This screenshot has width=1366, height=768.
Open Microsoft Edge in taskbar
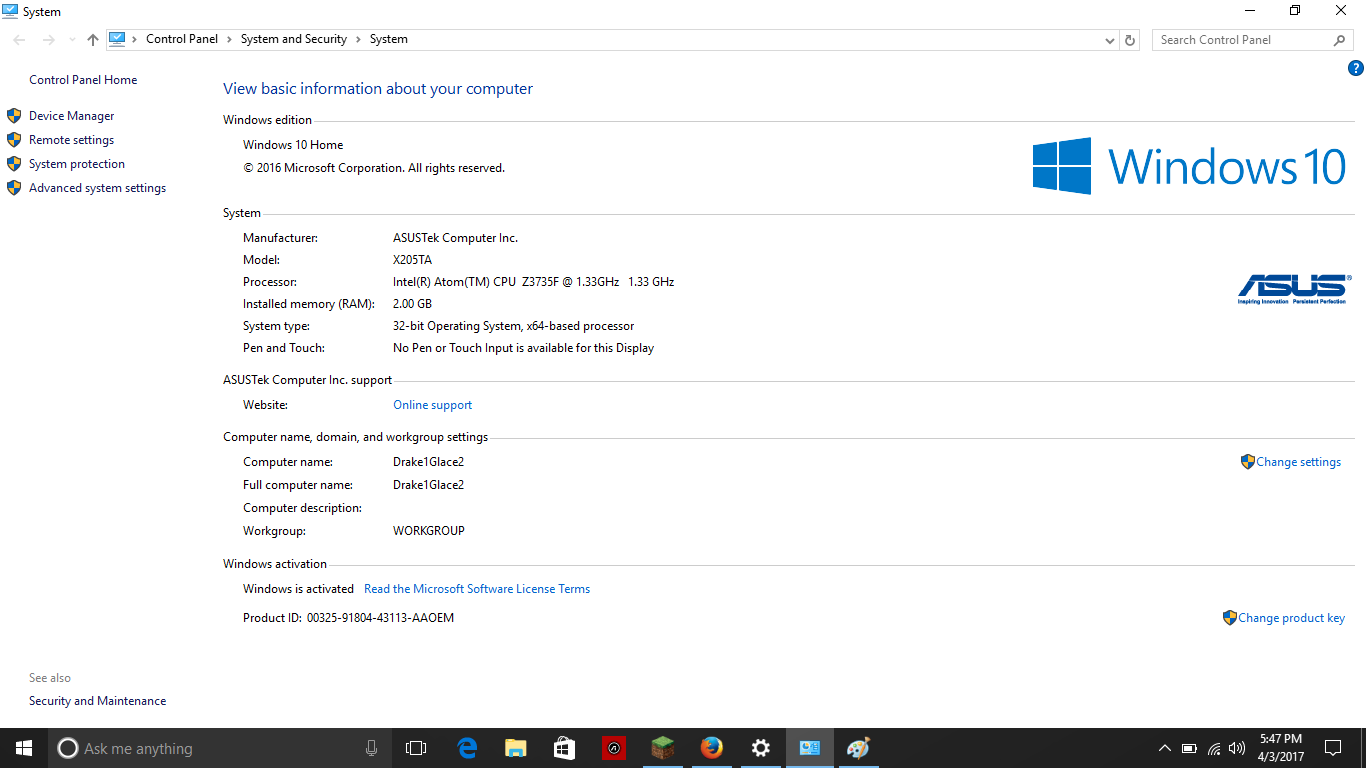(x=467, y=748)
